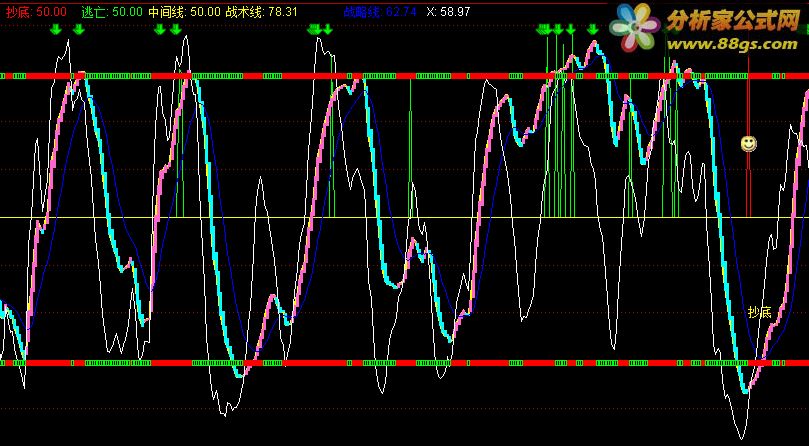
Task: Click the yellow smiley face signal marker
Action: pos(748,144)
